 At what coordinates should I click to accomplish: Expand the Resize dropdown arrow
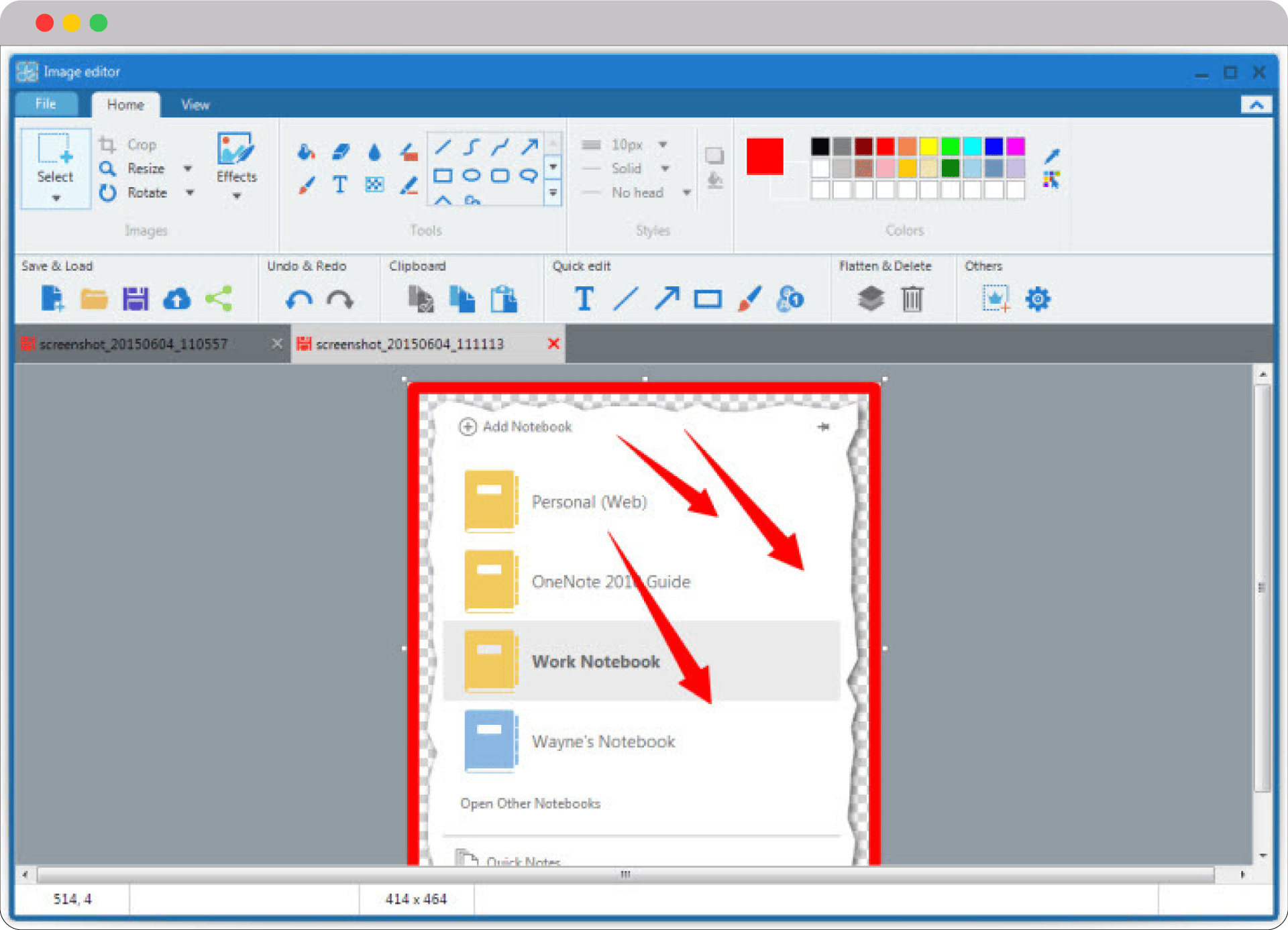[189, 168]
